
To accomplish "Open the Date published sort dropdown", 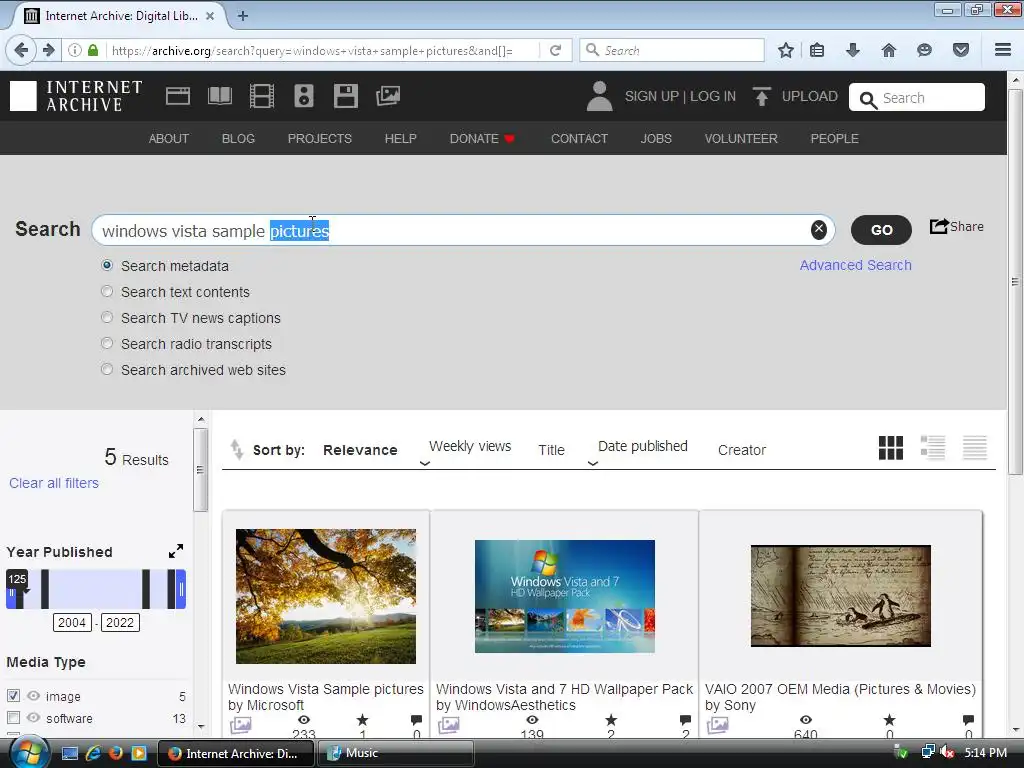I will [x=593, y=464].
